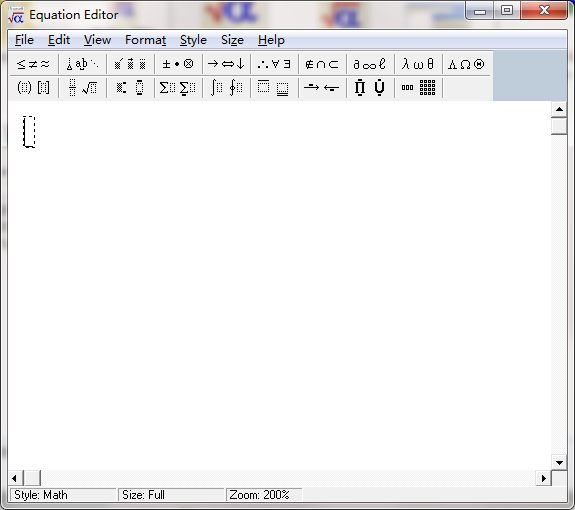575x510 pixels.
Task: Open the Size menu
Action: pyautogui.click(x=232, y=40)
